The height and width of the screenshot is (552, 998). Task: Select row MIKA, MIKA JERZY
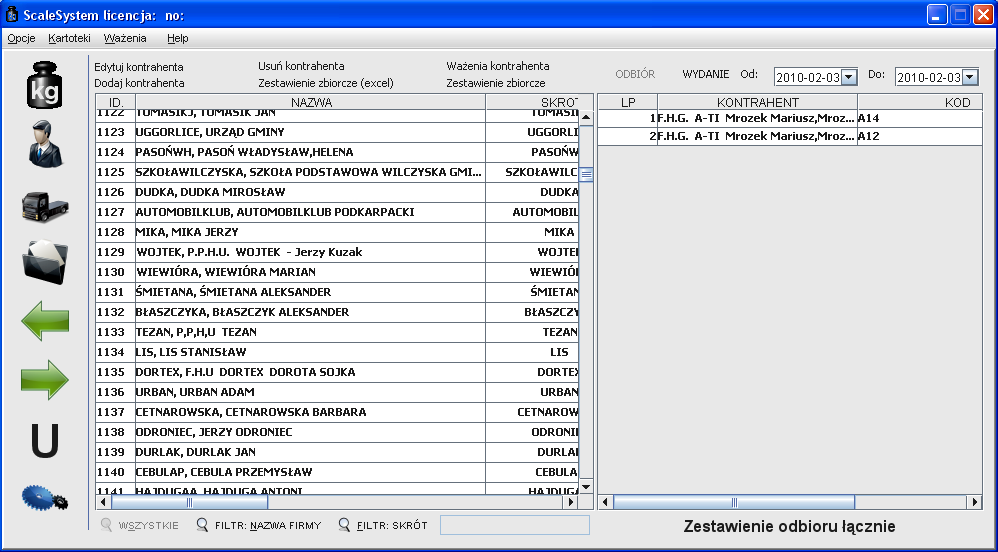pyautogui.click(x=337, y=232)
